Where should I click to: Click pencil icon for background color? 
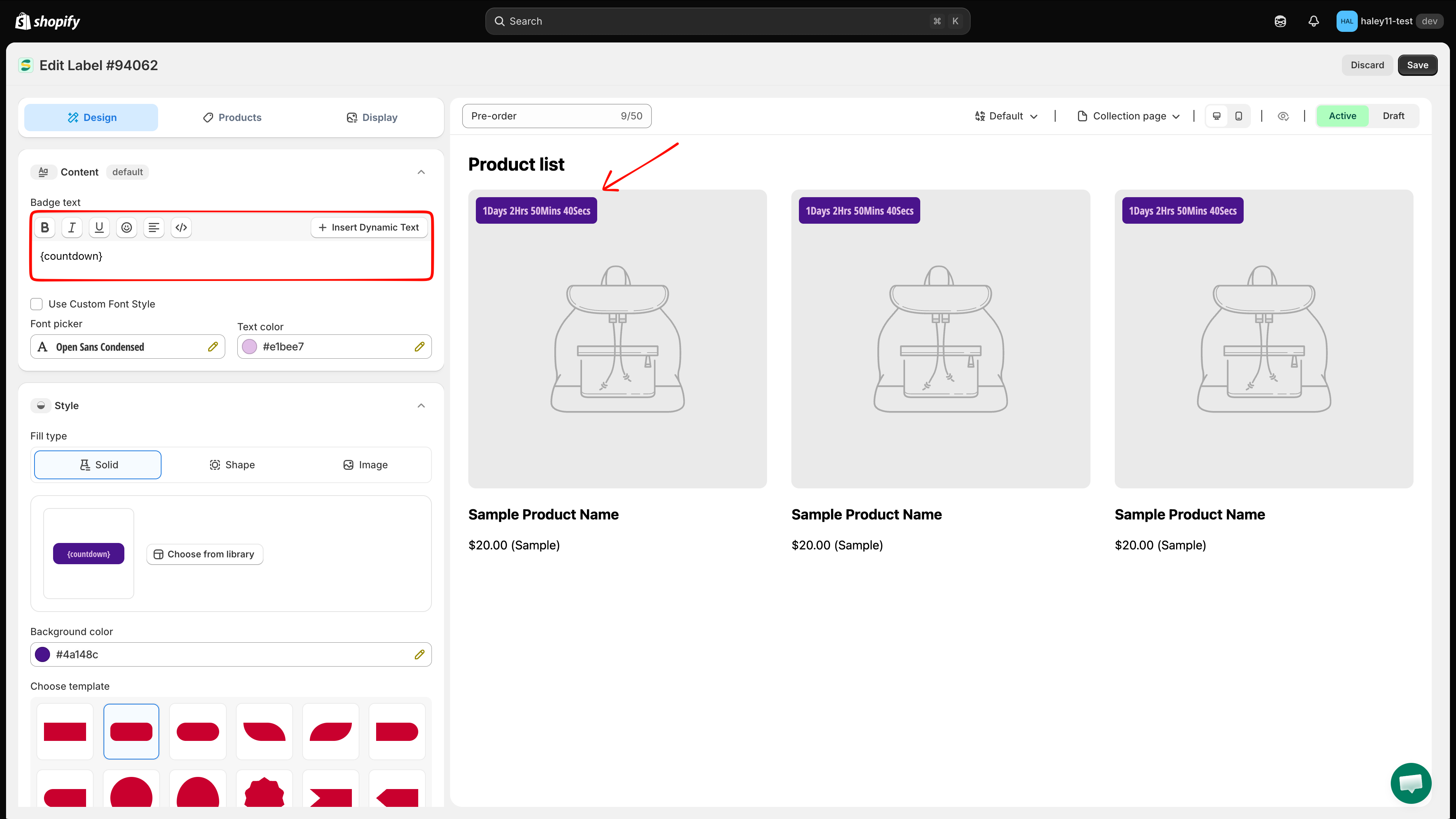pos(419,654)
